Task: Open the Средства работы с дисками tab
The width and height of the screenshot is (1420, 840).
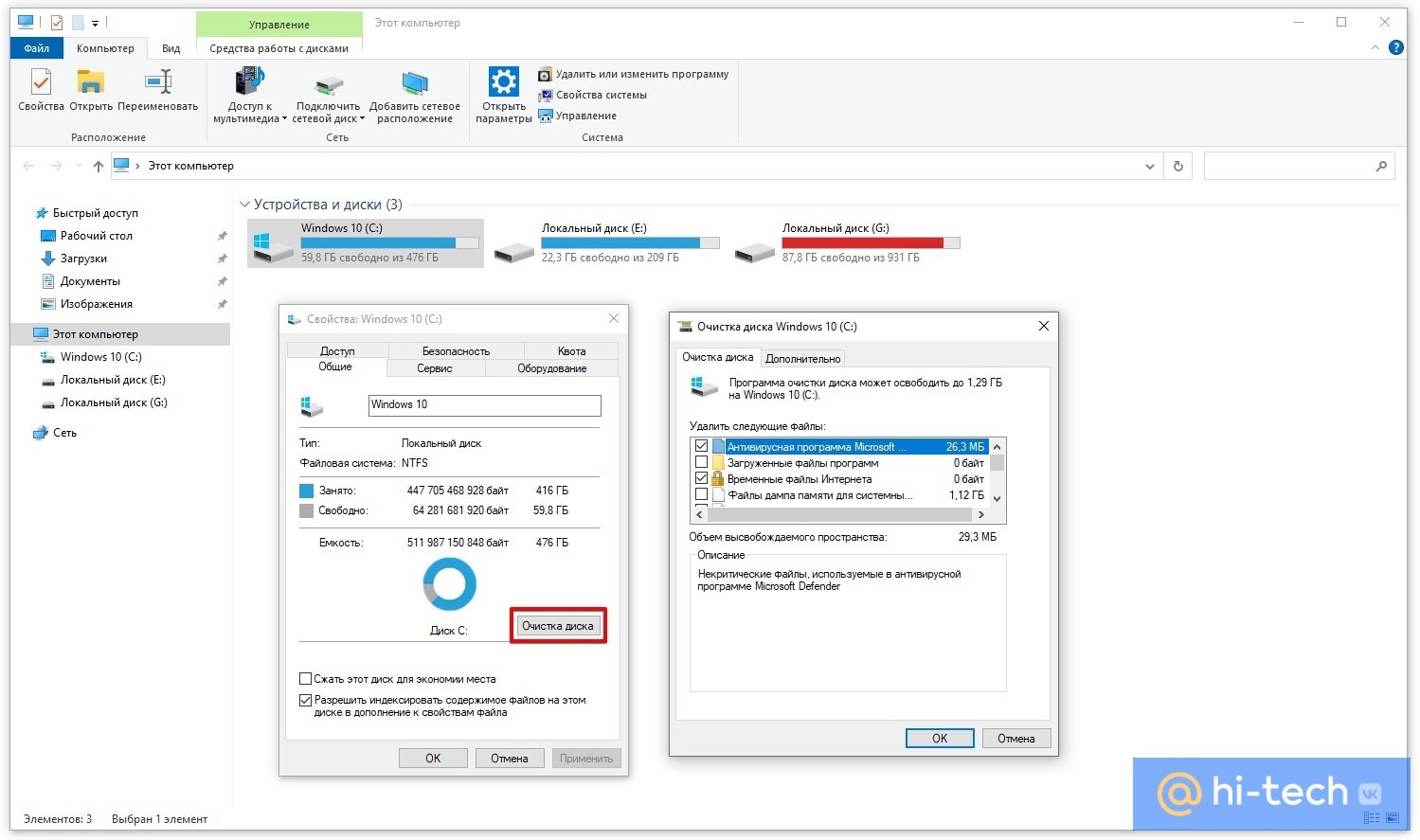Action: (x=279, y=48)
